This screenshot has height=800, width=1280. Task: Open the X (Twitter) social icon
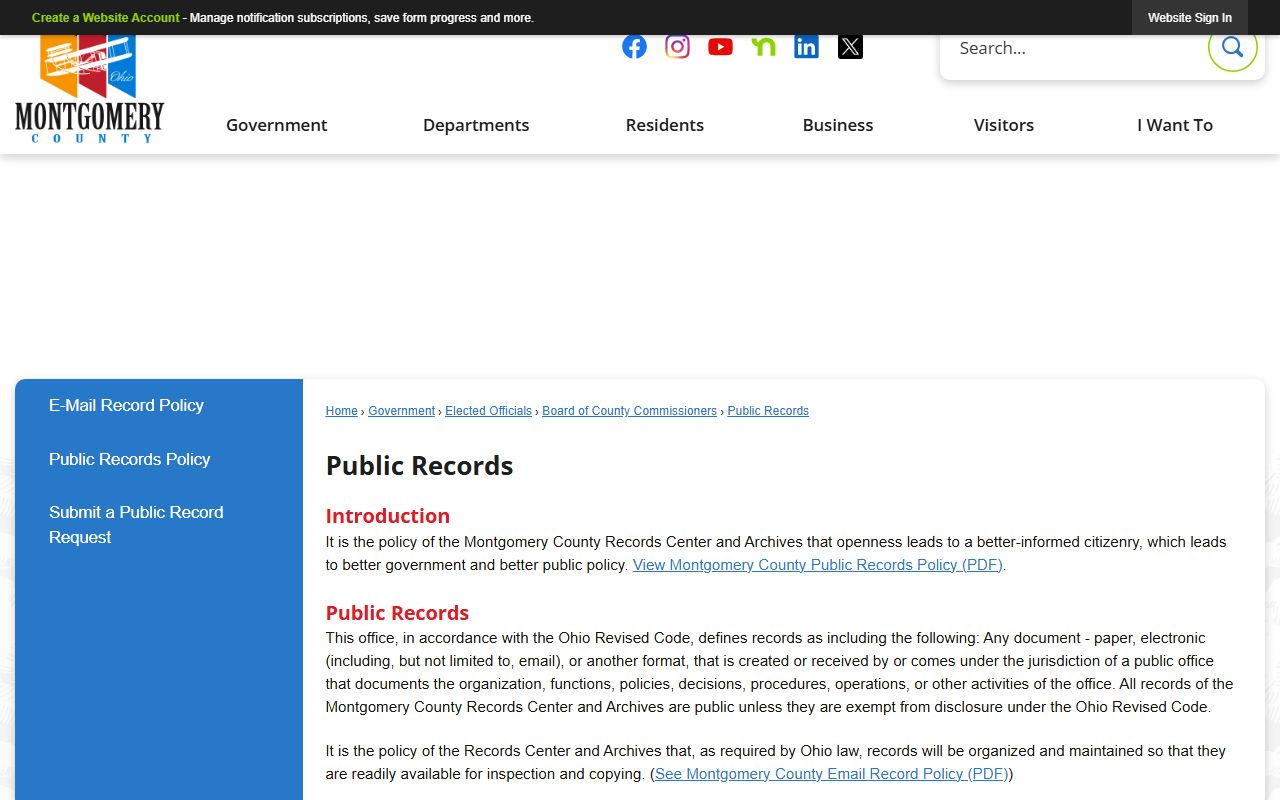coord(850,47)
